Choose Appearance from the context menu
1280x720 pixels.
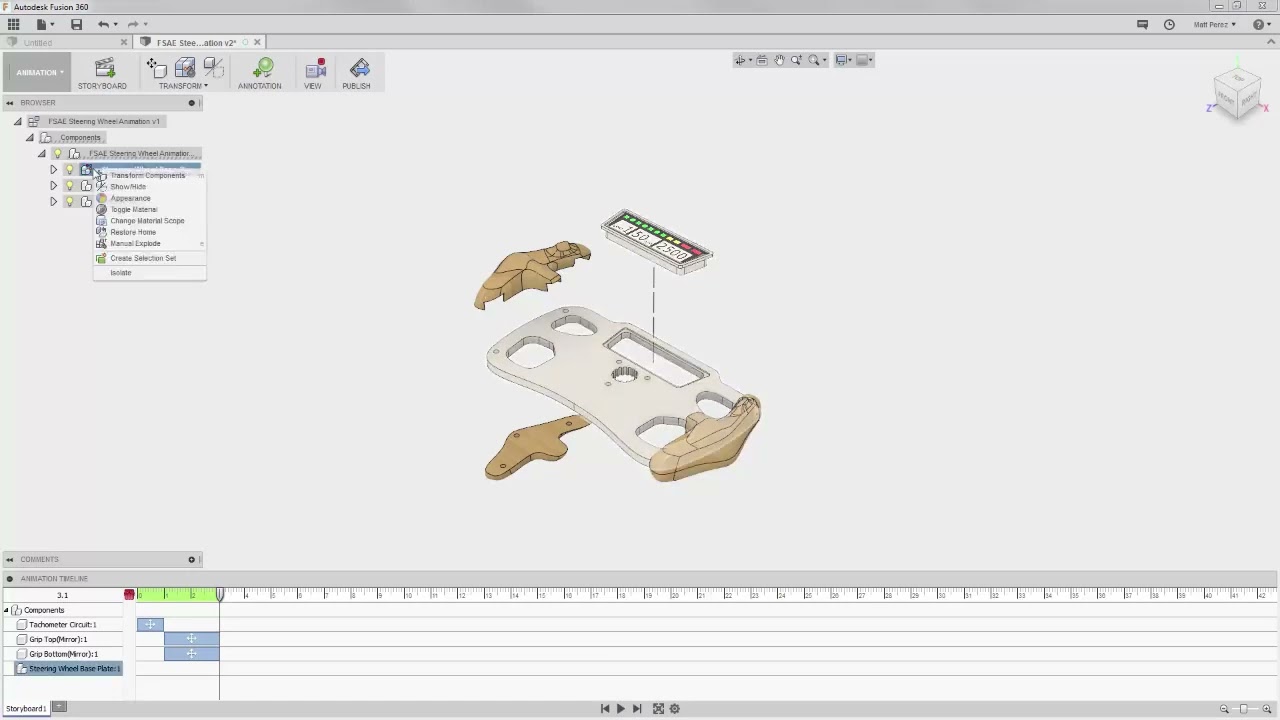130,198
